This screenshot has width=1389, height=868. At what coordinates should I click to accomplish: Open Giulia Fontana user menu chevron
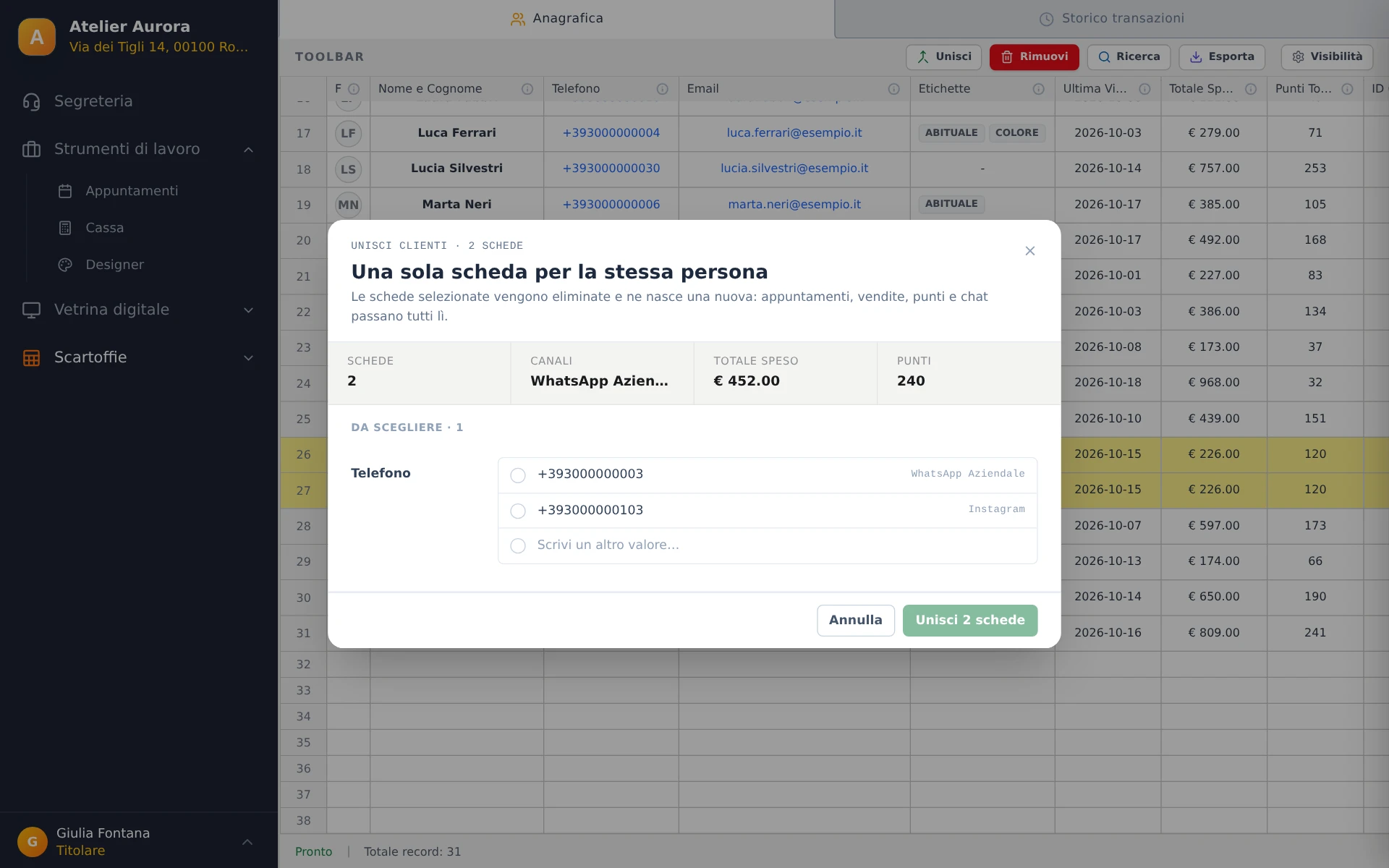point(247,842)
